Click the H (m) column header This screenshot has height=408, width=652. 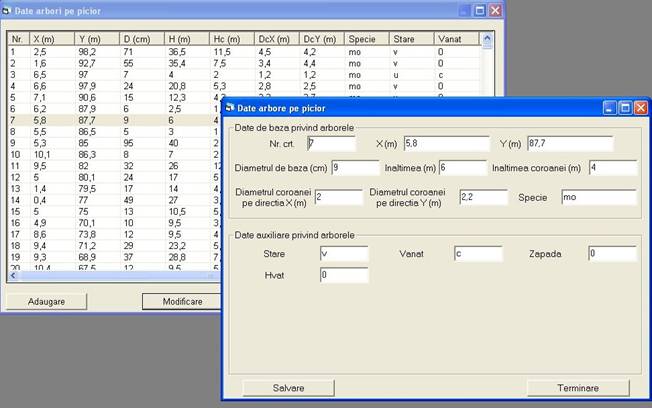coord(187,39)
